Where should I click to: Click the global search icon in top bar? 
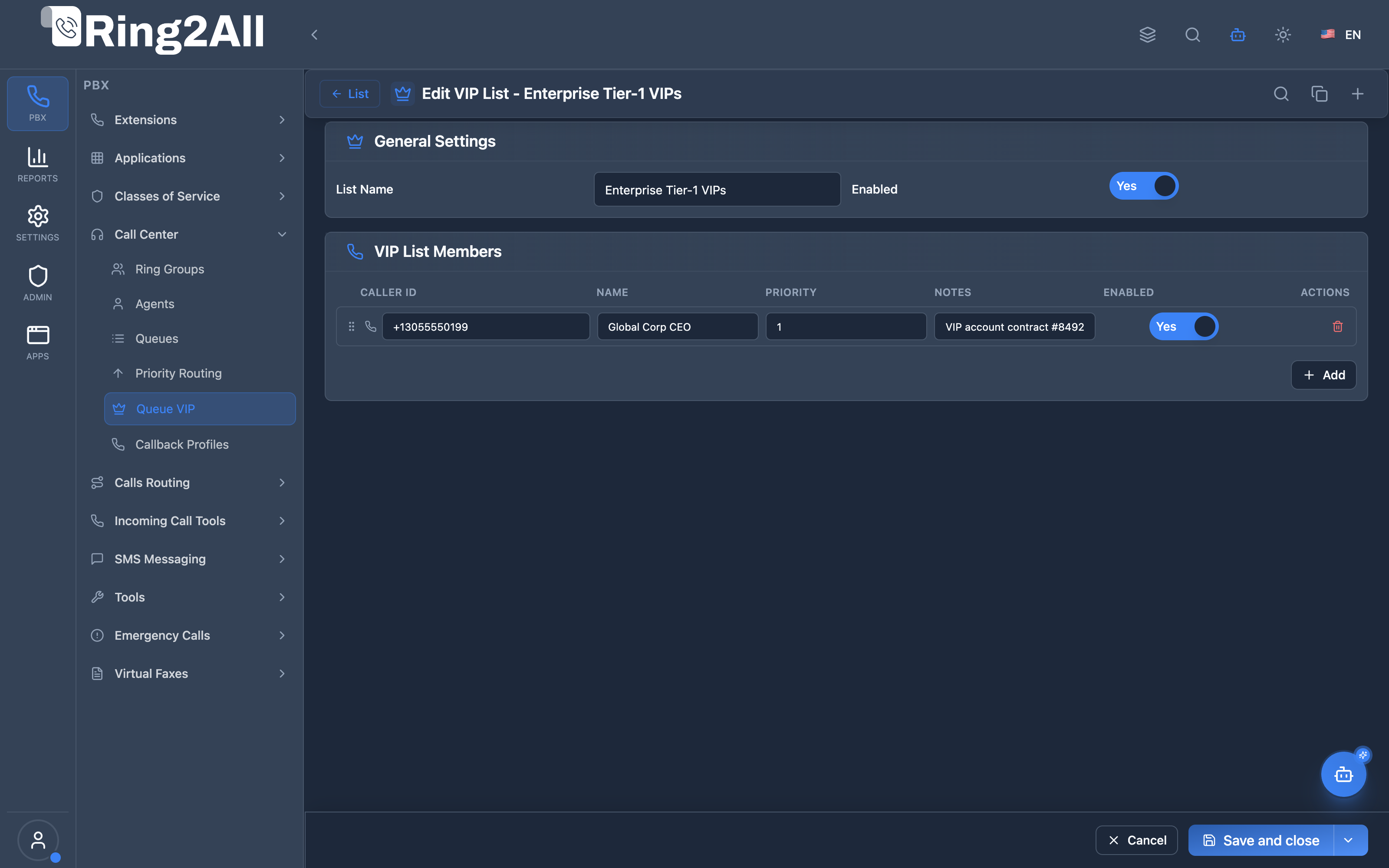pyautogui.click(x=1193, y=35)
